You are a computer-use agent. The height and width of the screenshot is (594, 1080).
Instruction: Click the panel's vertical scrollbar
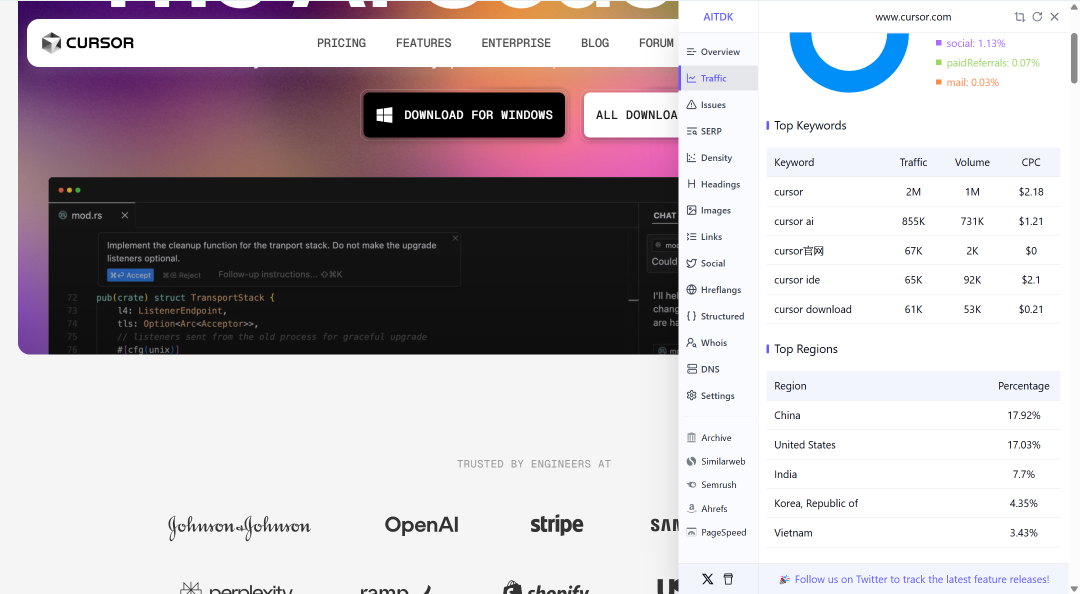(x=1074, y=58)
